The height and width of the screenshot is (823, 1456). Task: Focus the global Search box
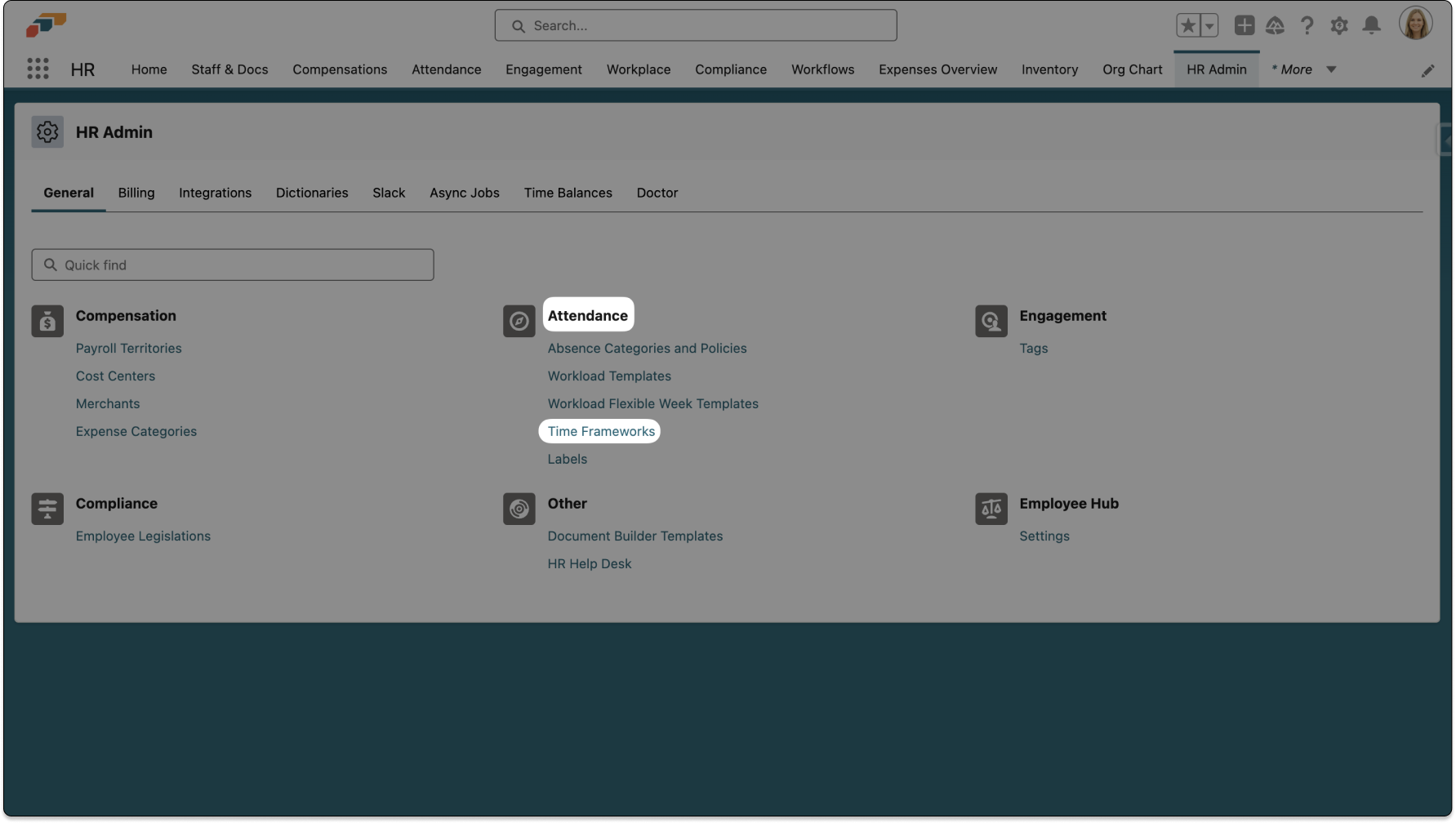click(x=696, y=25)
